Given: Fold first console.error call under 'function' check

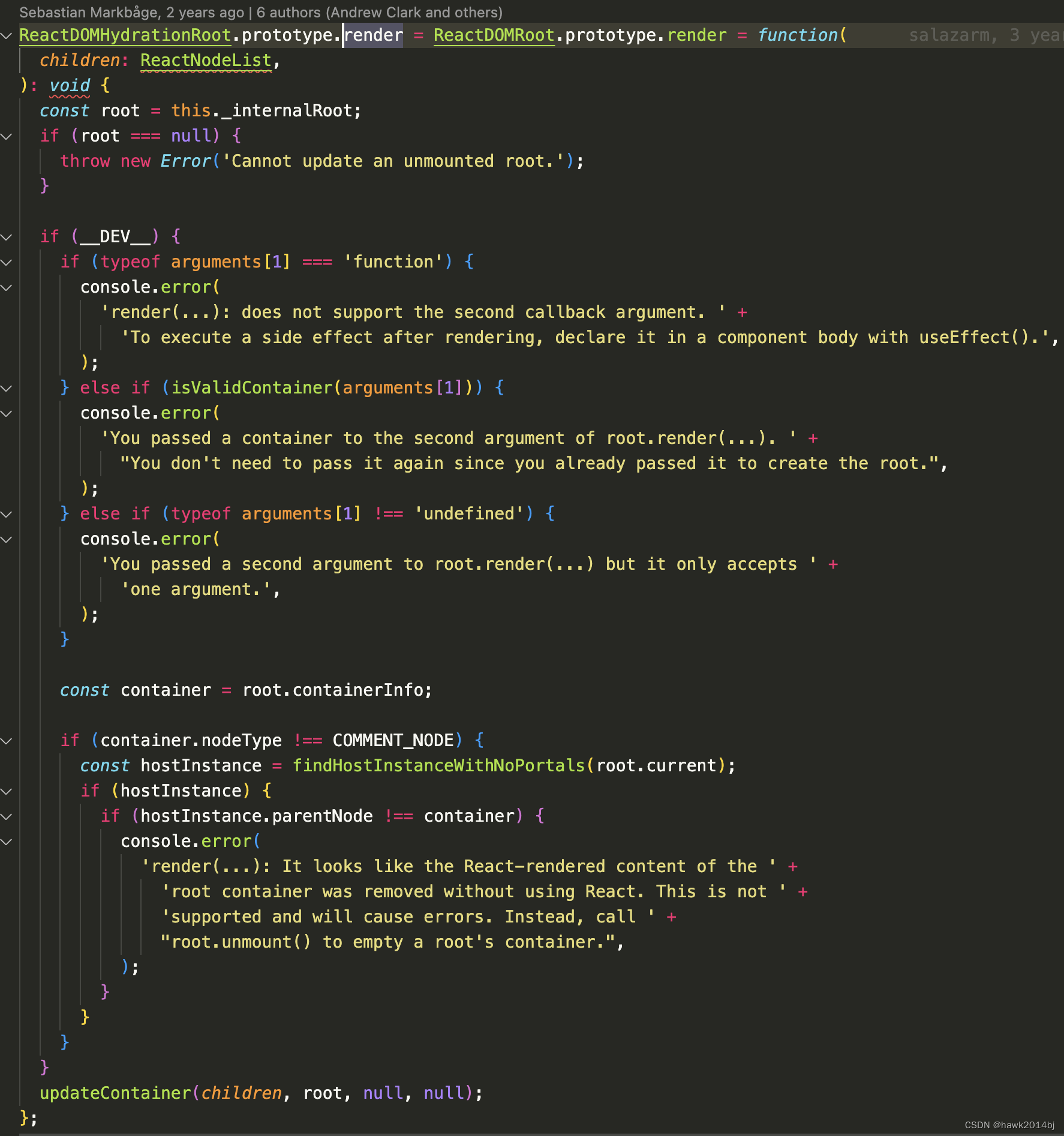Looking at the screenshot, I should pos(7,288).
